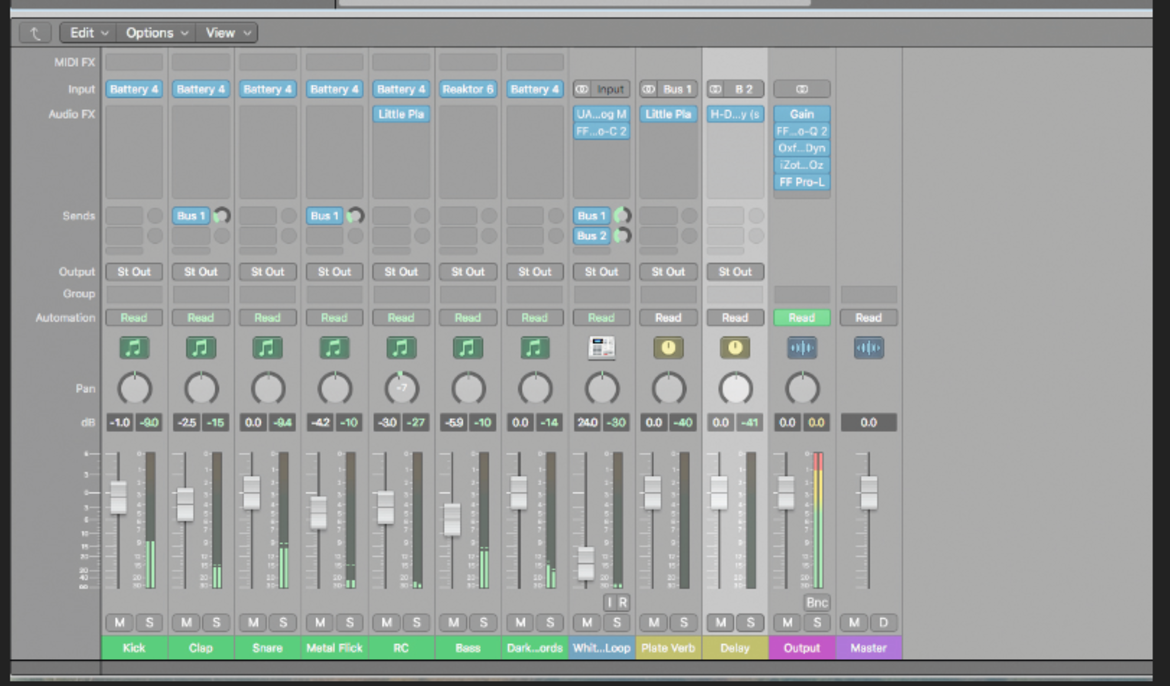Open automation mode Read on Output channel

click(x=802, y=318)
